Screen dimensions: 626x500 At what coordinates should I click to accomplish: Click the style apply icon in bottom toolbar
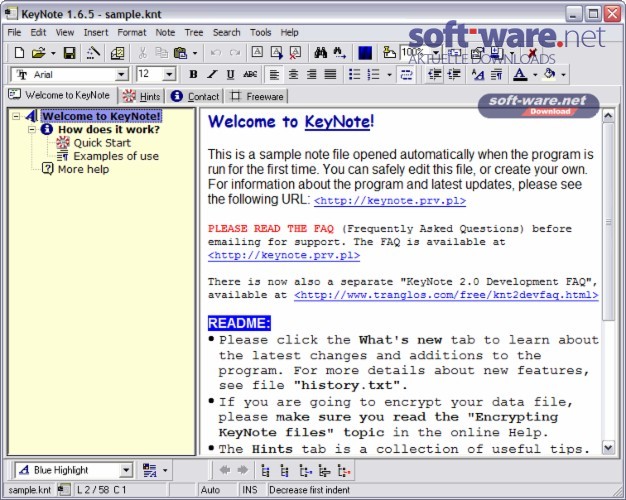(x=150, y=470)
